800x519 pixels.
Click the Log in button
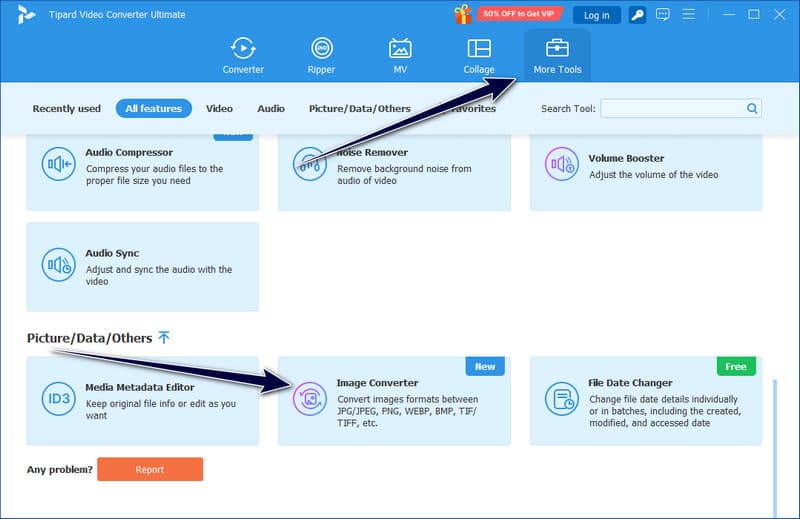coord(596,15)
